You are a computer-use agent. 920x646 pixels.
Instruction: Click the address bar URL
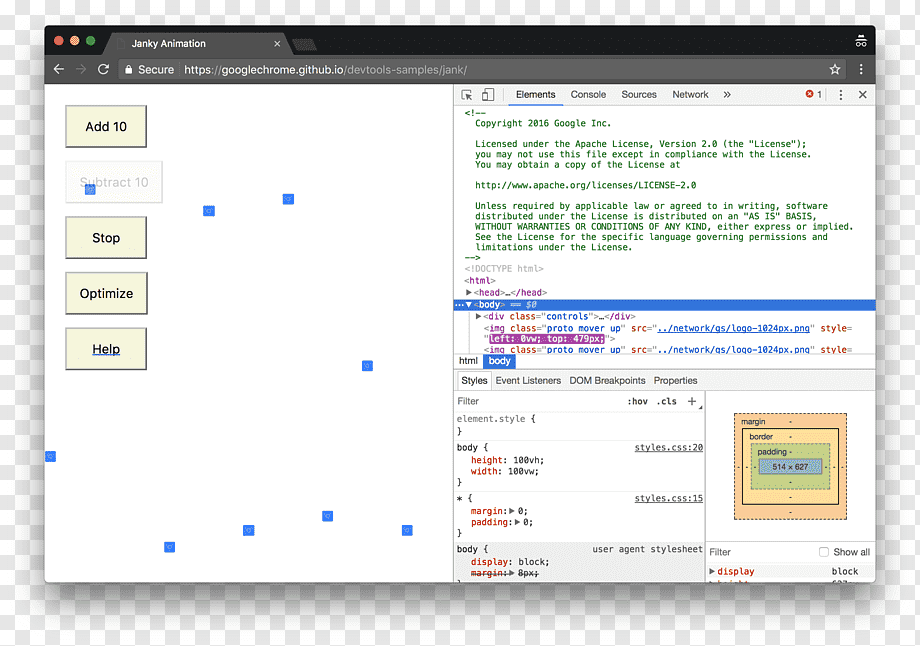[326, 69]
